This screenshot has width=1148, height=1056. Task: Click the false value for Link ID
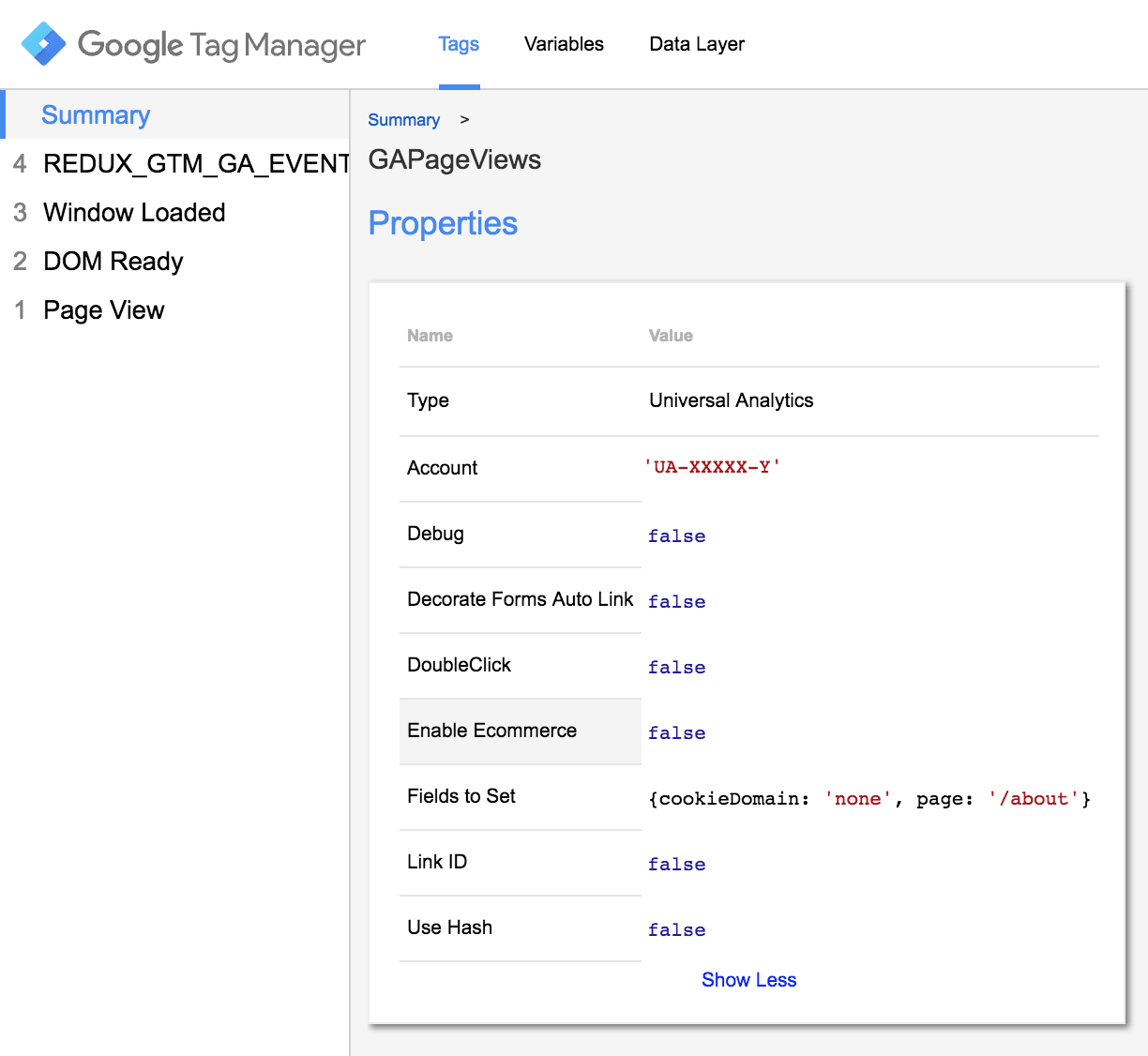click(x=676, y=865)
